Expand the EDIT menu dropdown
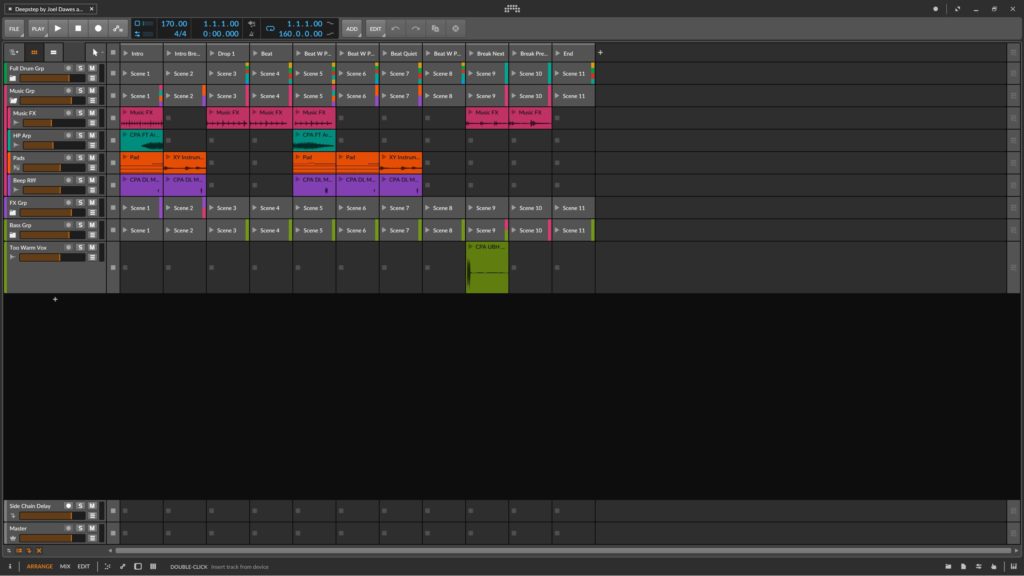The height and width of the screenshot is (576, 1024). [375, 29]
